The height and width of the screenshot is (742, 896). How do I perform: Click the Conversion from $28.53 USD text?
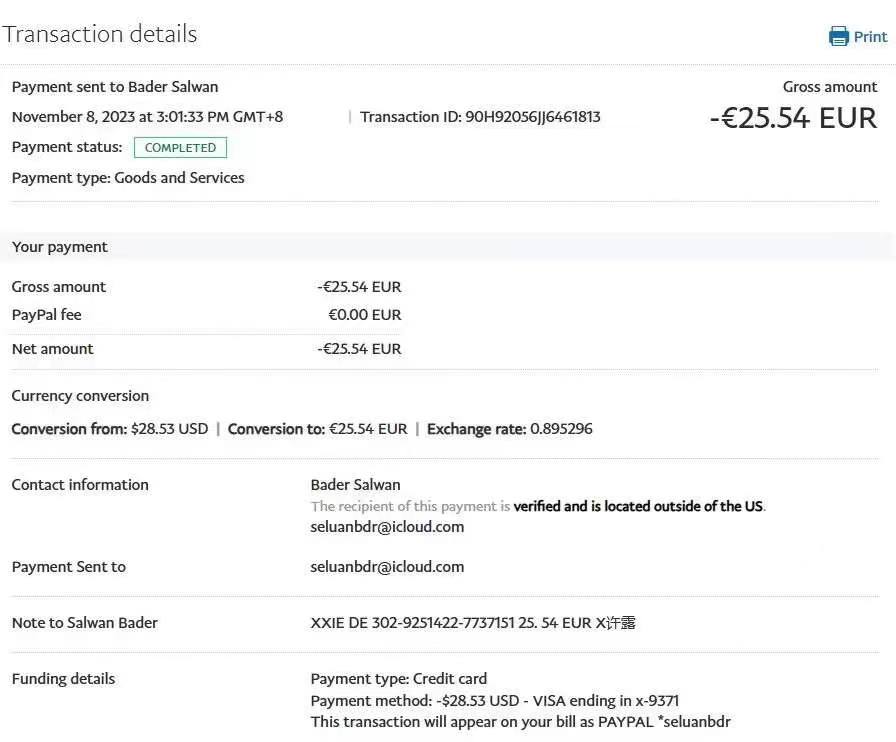[x=110, y=429]
